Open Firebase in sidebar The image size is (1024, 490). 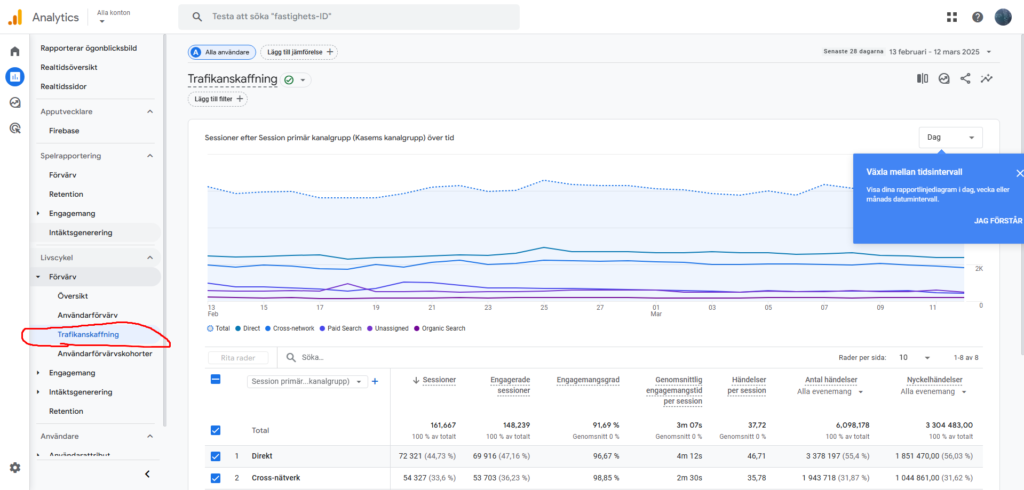tap(64, 131)
